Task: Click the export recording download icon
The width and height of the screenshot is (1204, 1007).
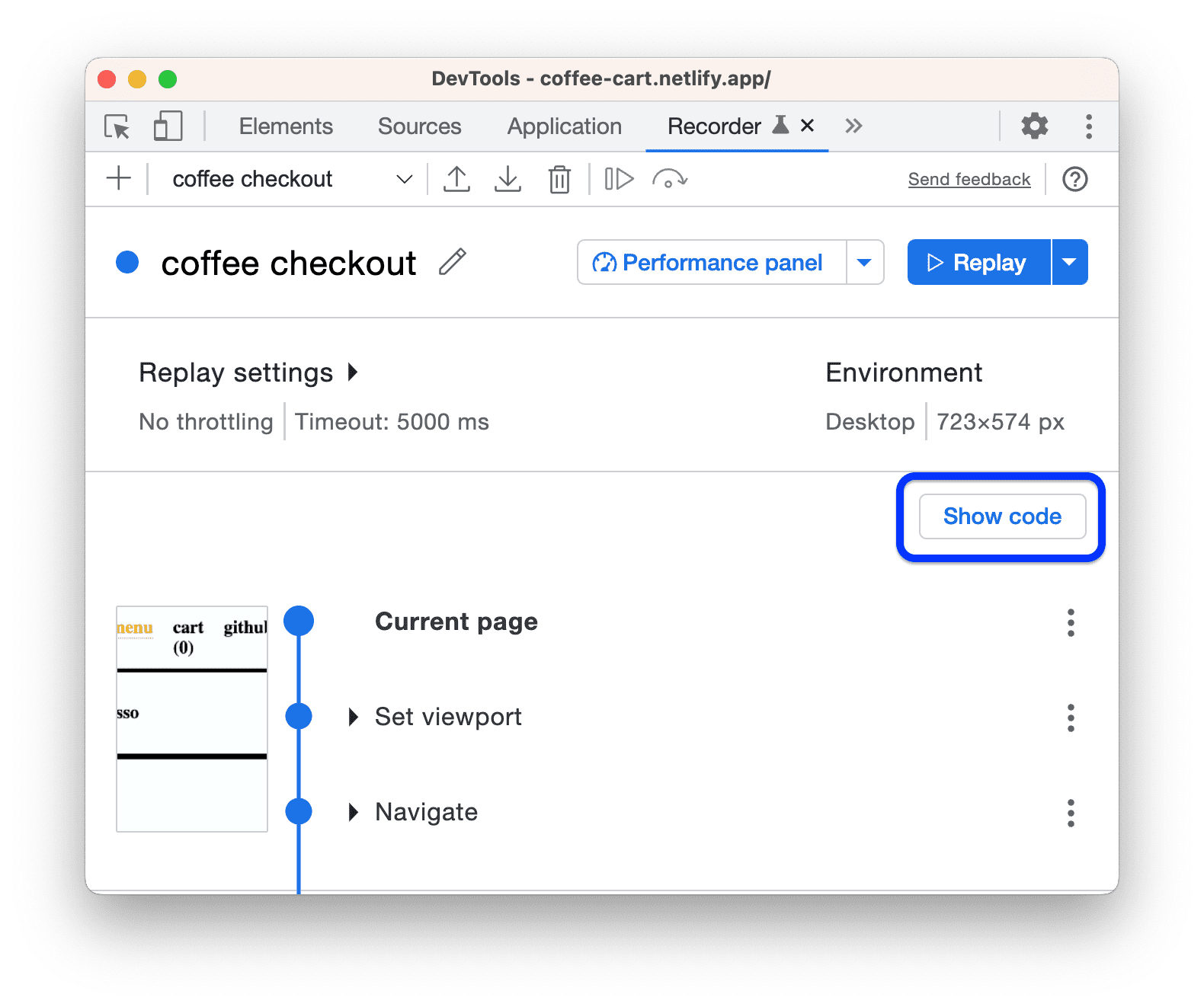Action: pos(508,180)
